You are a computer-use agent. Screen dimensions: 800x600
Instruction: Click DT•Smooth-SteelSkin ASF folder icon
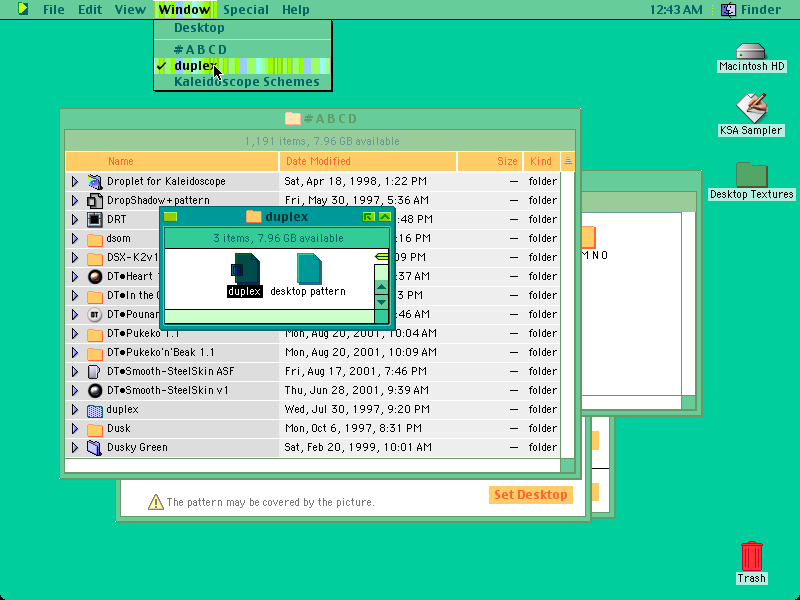(94, 371)
